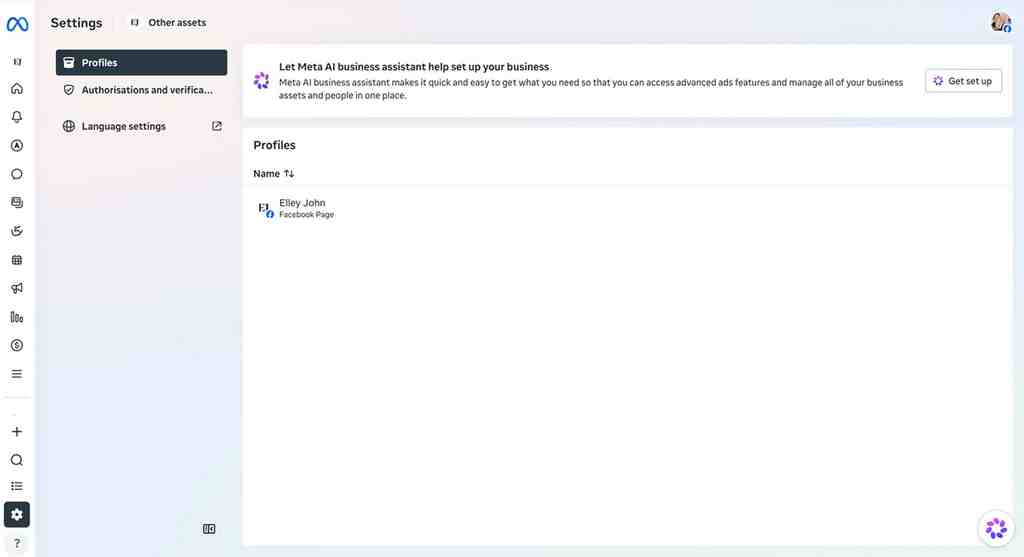The image size is (1024, 557).
Task: Open Language settings menu item
Action: (x=141, y=126)
